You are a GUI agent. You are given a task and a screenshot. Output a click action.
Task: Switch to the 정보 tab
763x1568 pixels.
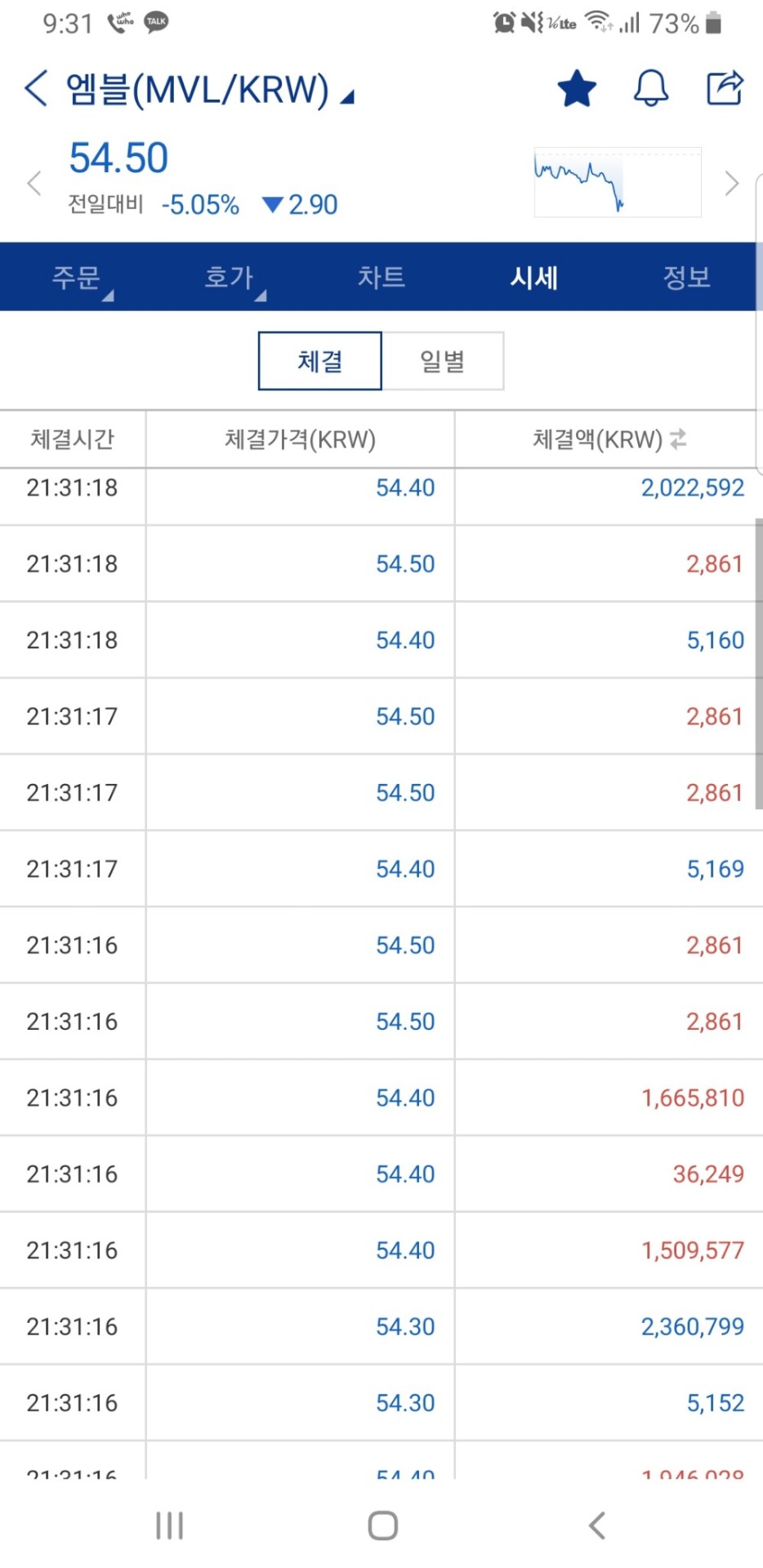click(686, 277)
